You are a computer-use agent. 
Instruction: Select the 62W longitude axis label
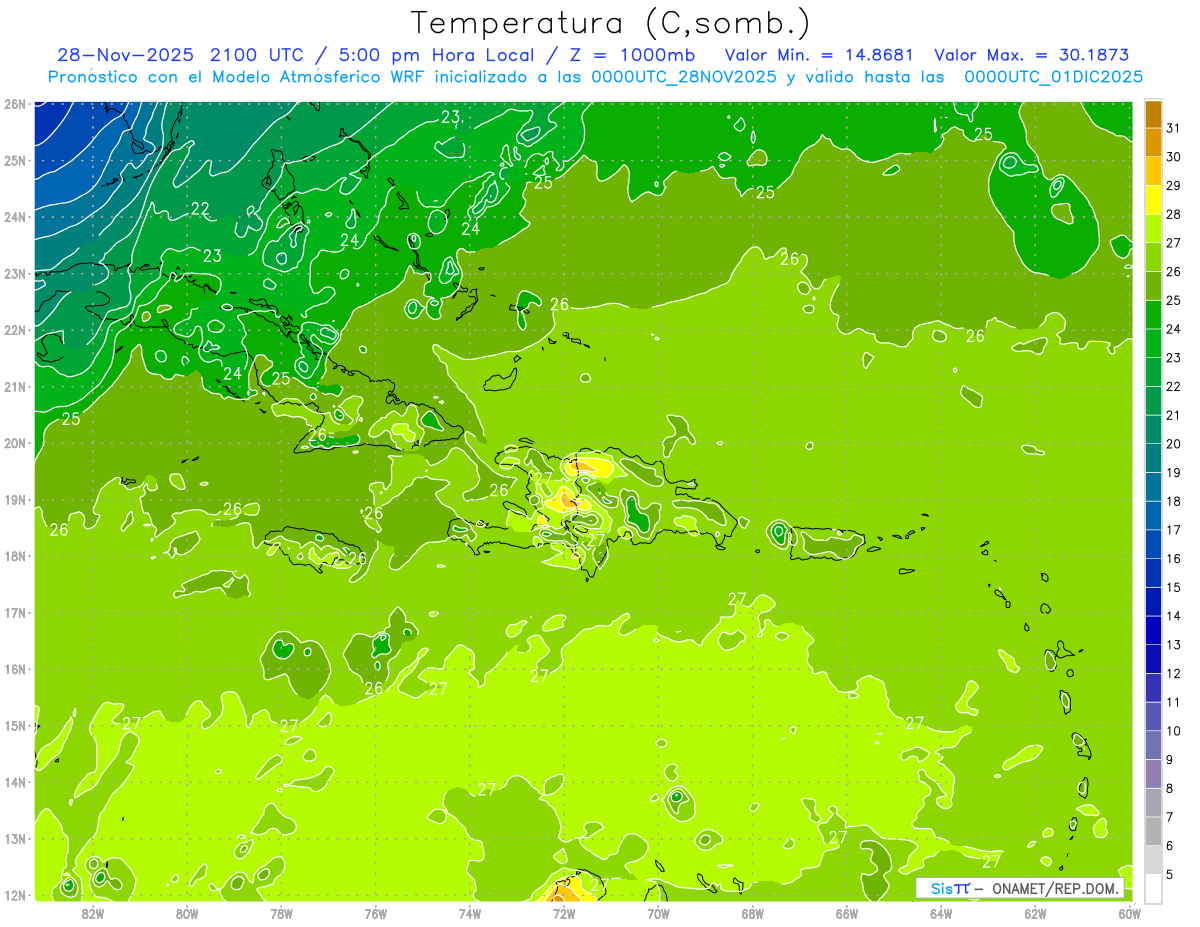(1035, 912)
